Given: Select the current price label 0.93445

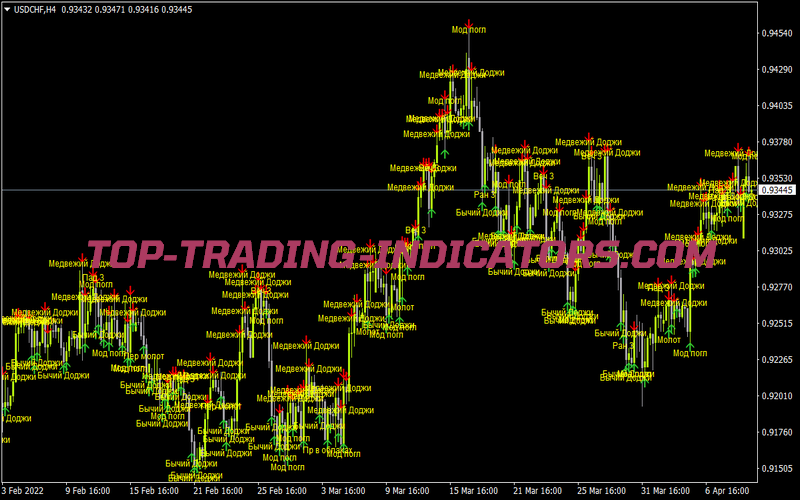Looking at the screenshot, I should click(x=778, y=190).
